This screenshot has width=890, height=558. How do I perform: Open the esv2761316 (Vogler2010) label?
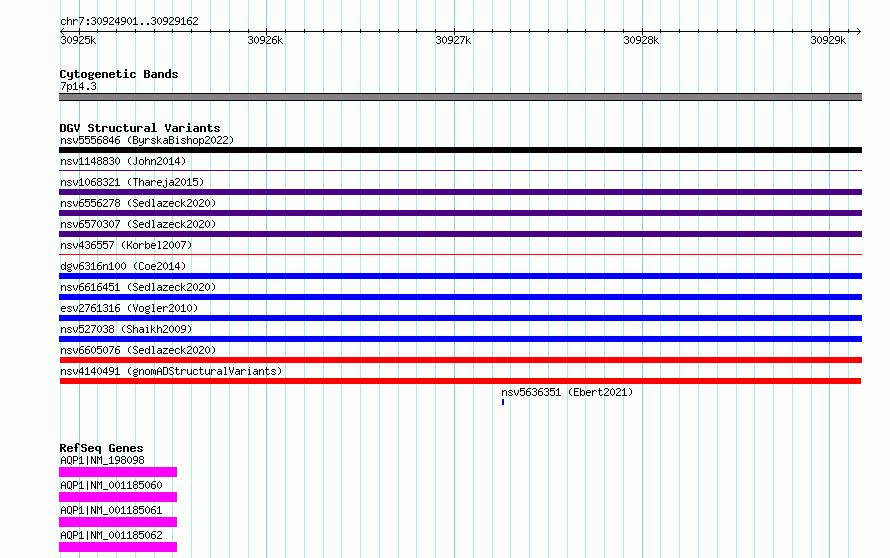129,308
